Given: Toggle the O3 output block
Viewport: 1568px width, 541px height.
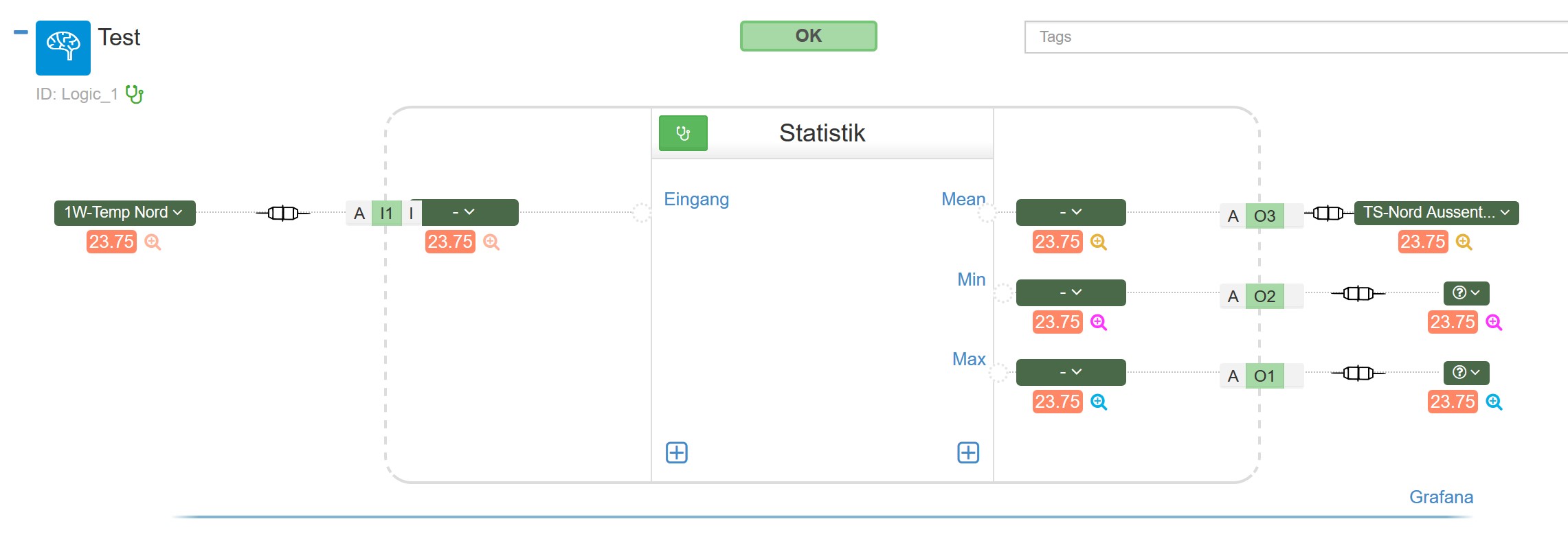Looking at the screenshot, I should [x=1264, y=216].
